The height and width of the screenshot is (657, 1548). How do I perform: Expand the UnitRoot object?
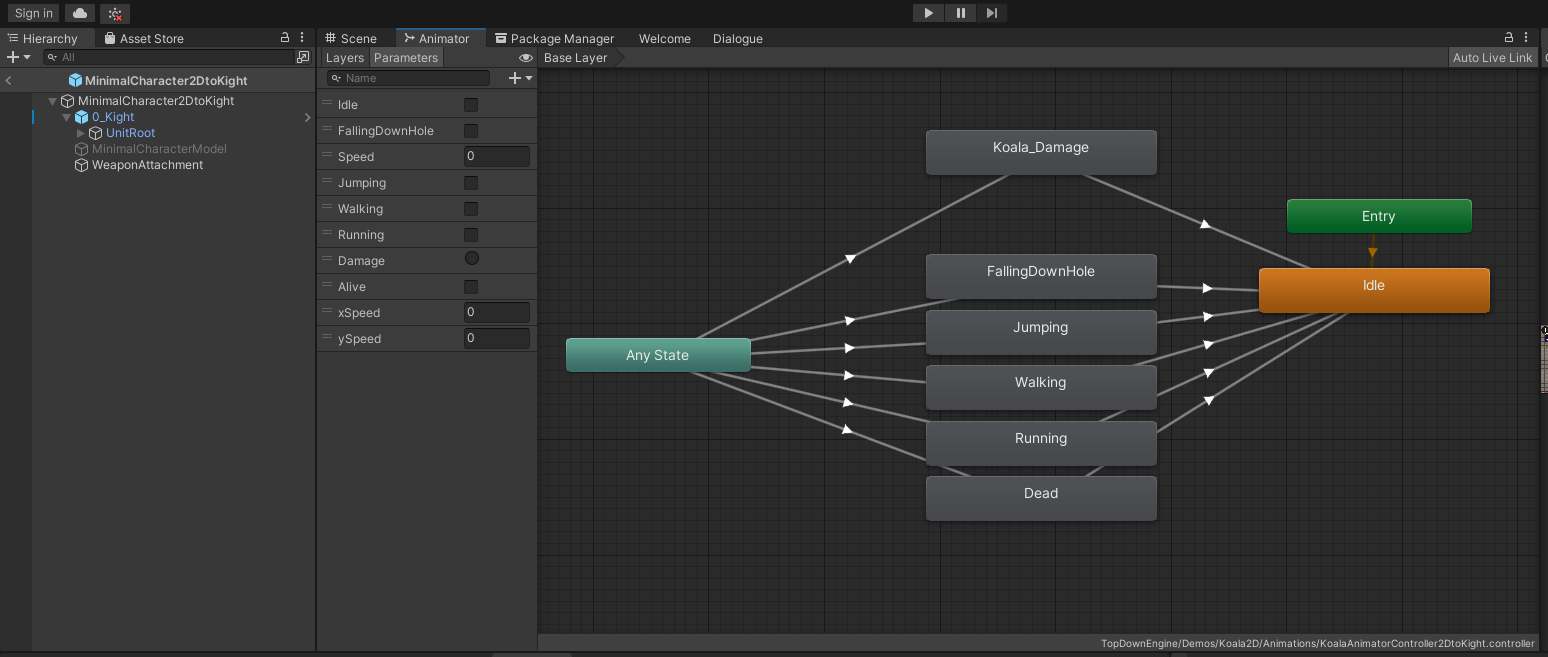(81, 133)
